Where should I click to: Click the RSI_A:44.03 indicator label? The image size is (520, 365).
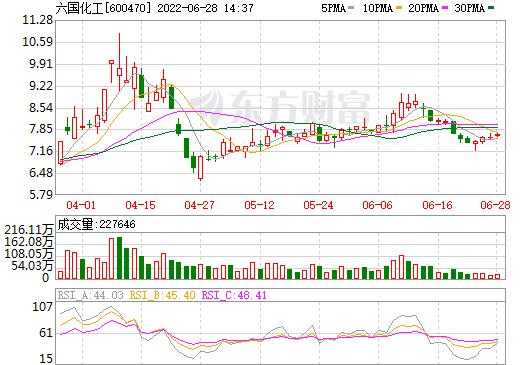91,295
